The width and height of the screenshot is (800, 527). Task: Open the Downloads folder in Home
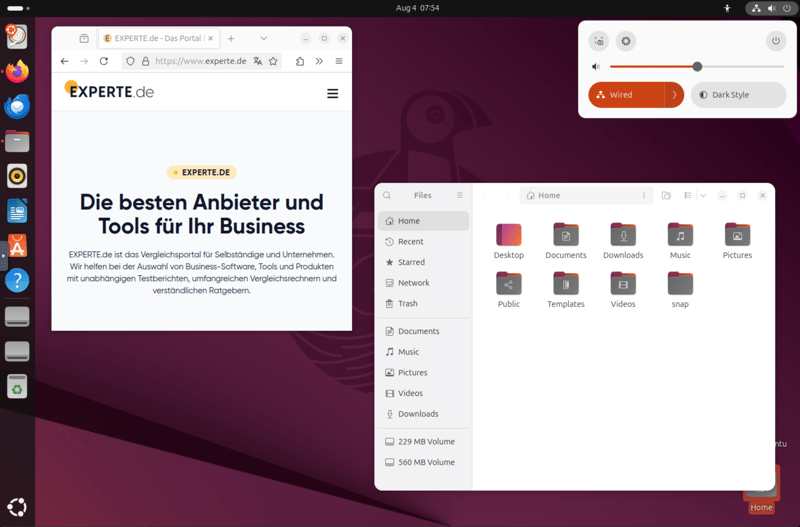point(623,240)
